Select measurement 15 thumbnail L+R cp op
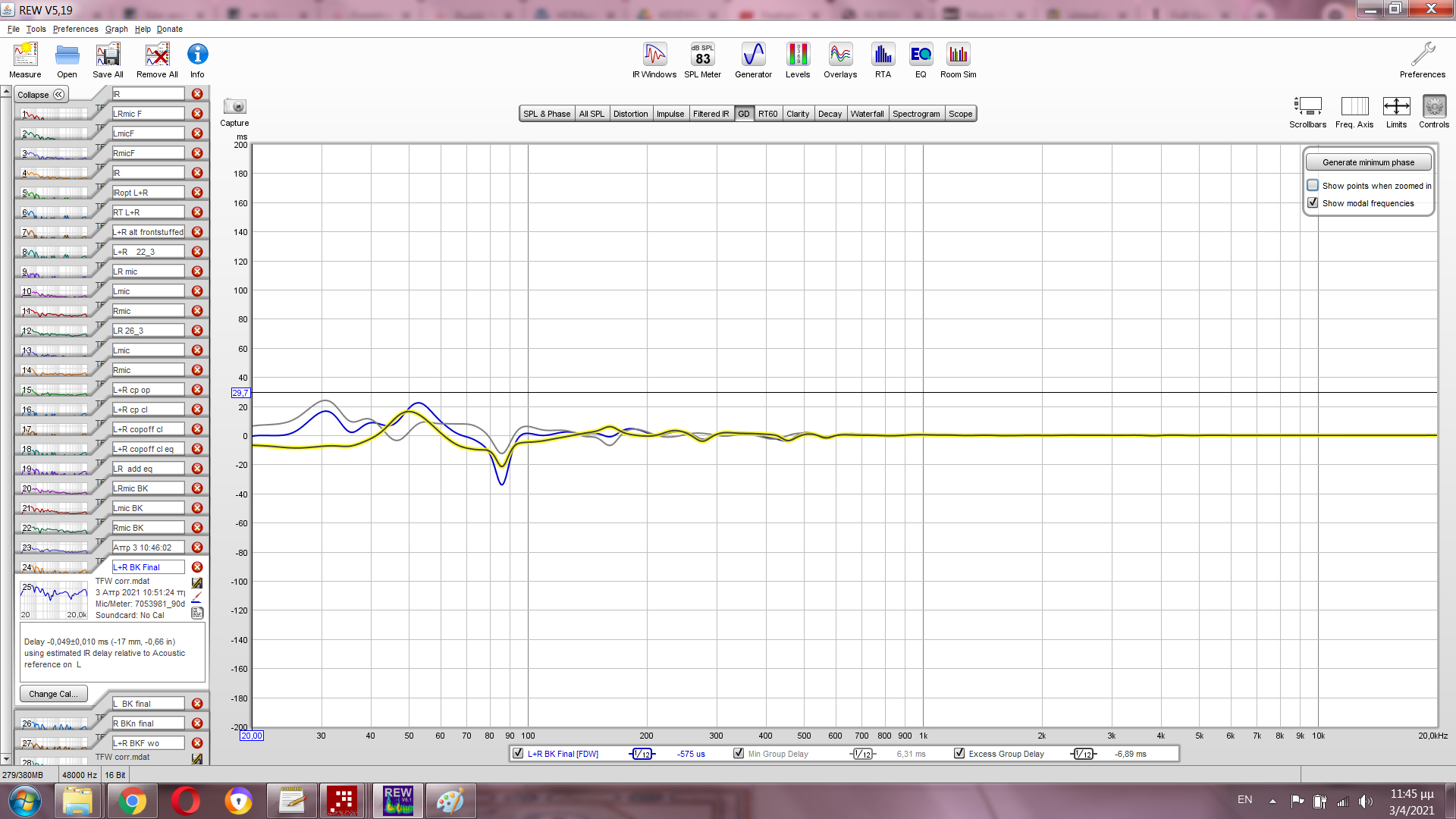 pos(55,390)
